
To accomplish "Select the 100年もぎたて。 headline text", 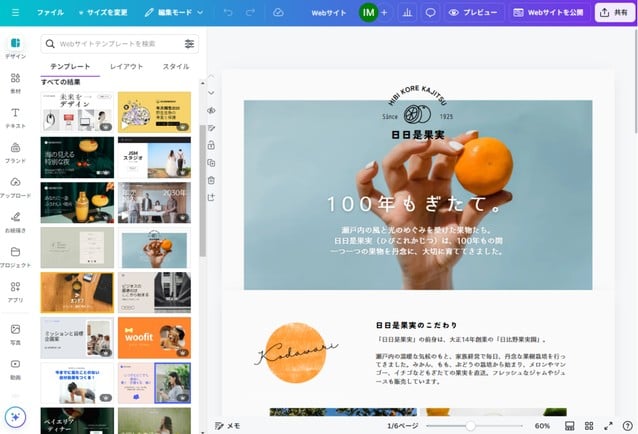I will tap(415, 204).
